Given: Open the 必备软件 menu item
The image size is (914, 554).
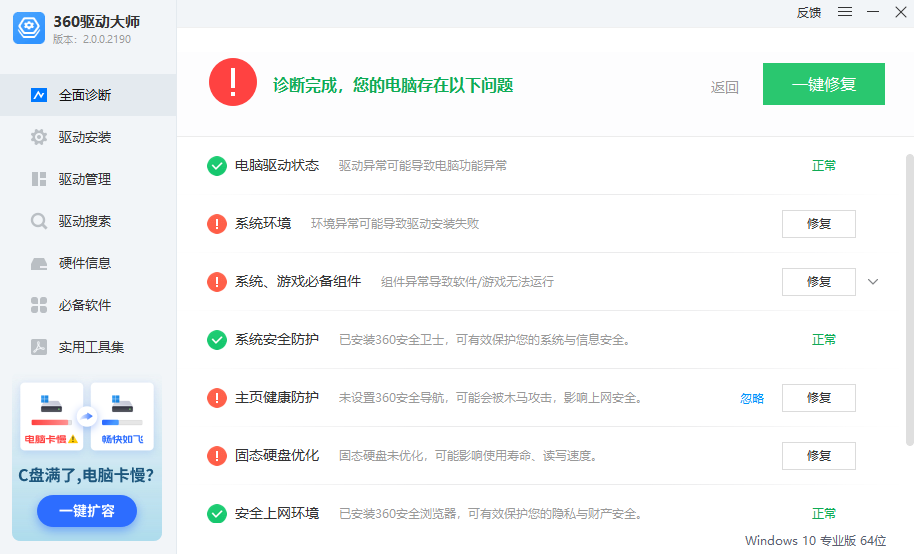Looking at the screenshot, I should click(88, 305).
